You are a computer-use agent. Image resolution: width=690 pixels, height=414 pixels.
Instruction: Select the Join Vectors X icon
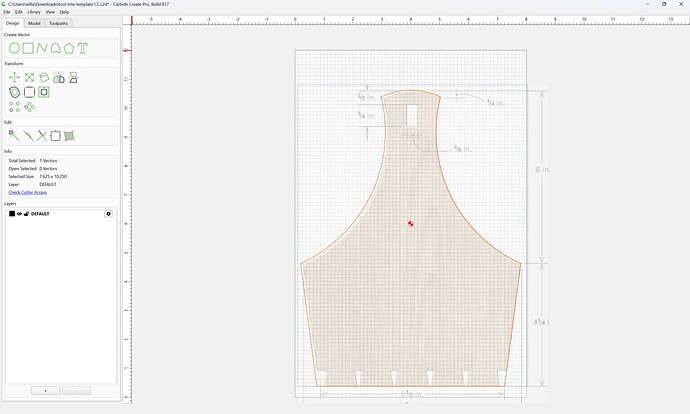(42, 136)
